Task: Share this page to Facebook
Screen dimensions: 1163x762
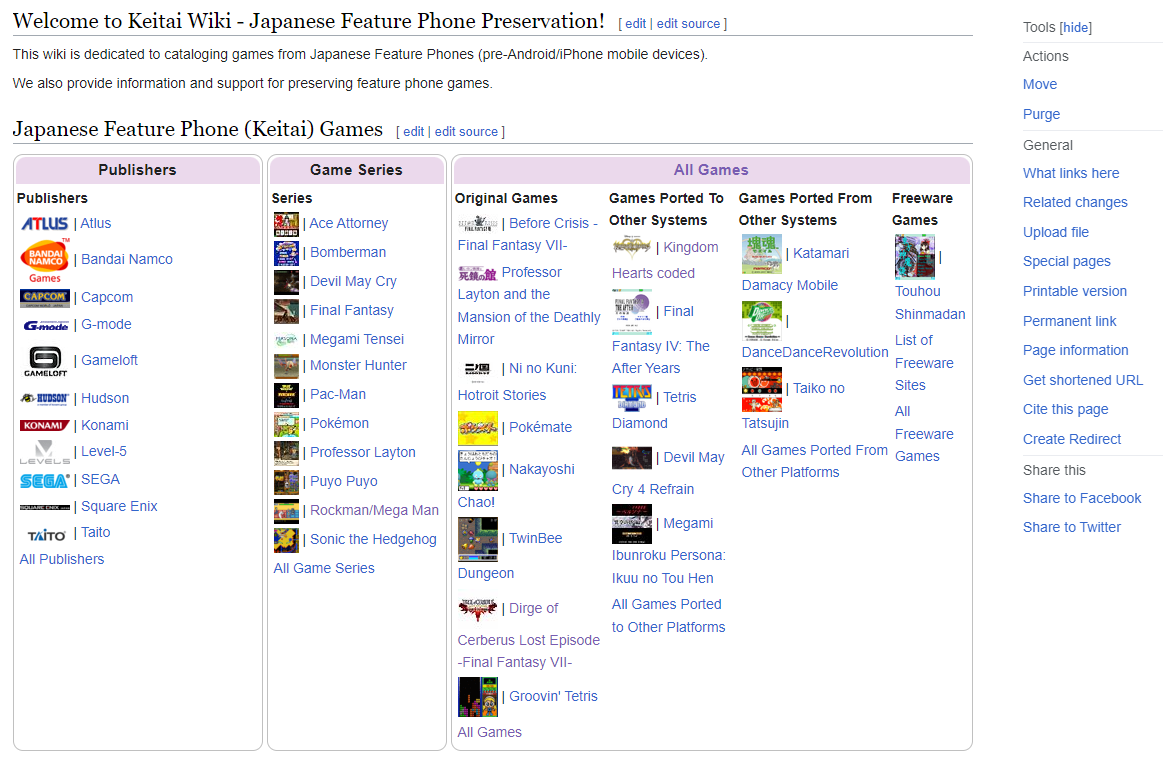Action: coord(1082,499)
